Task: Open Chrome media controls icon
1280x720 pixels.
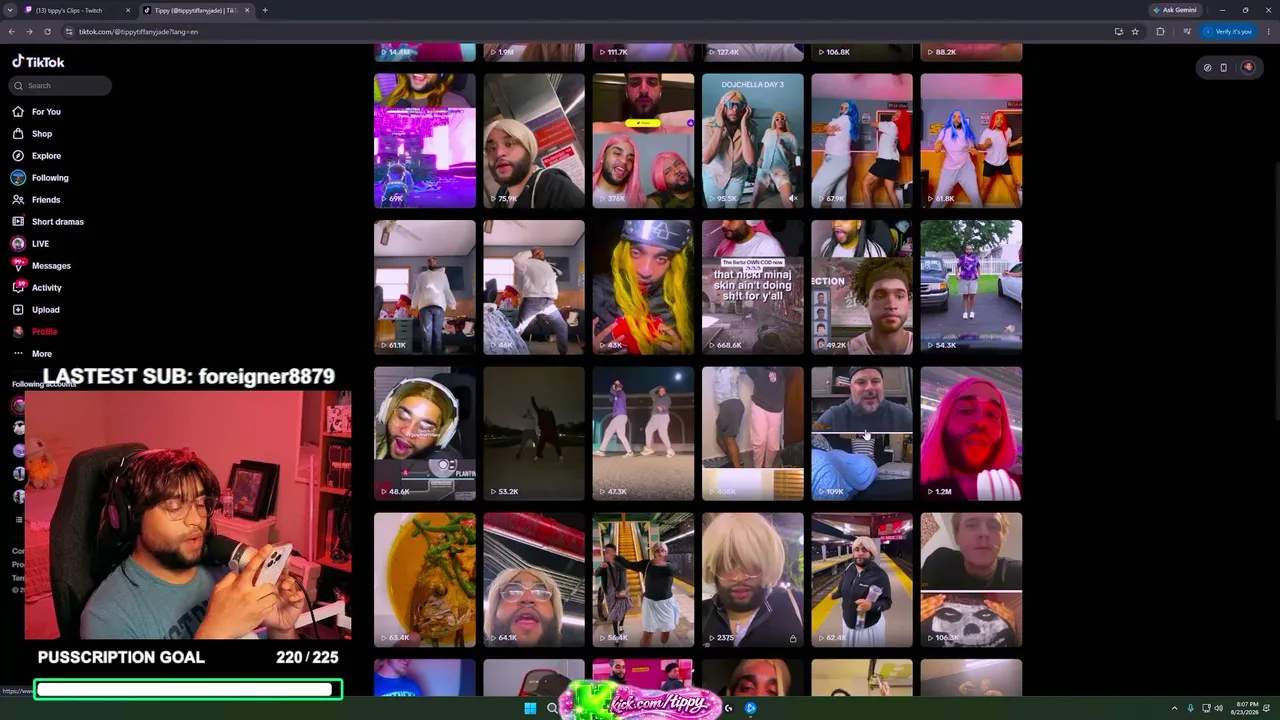Action: [x=1187, y=32]
